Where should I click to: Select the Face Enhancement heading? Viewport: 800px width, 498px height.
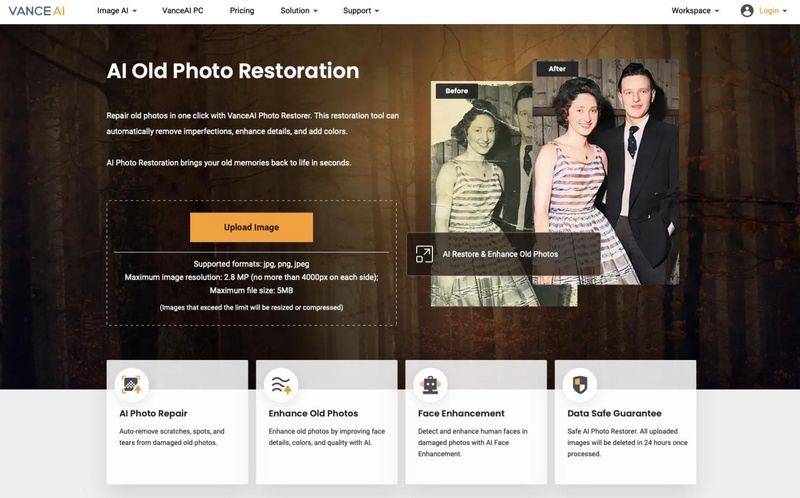[x=461, y=413]
